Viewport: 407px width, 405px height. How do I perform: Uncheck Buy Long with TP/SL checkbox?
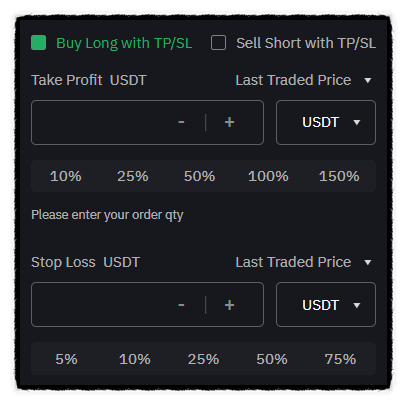(38, 43)
